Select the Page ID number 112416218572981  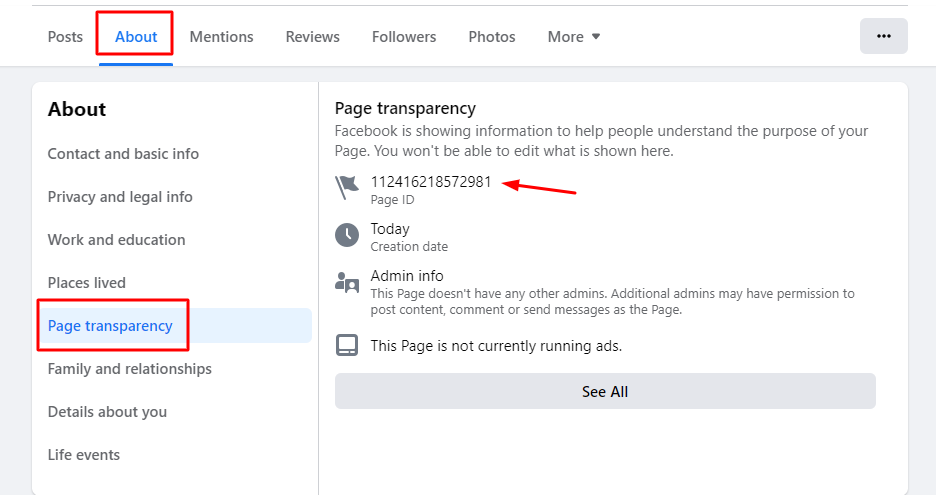[431, 182]
